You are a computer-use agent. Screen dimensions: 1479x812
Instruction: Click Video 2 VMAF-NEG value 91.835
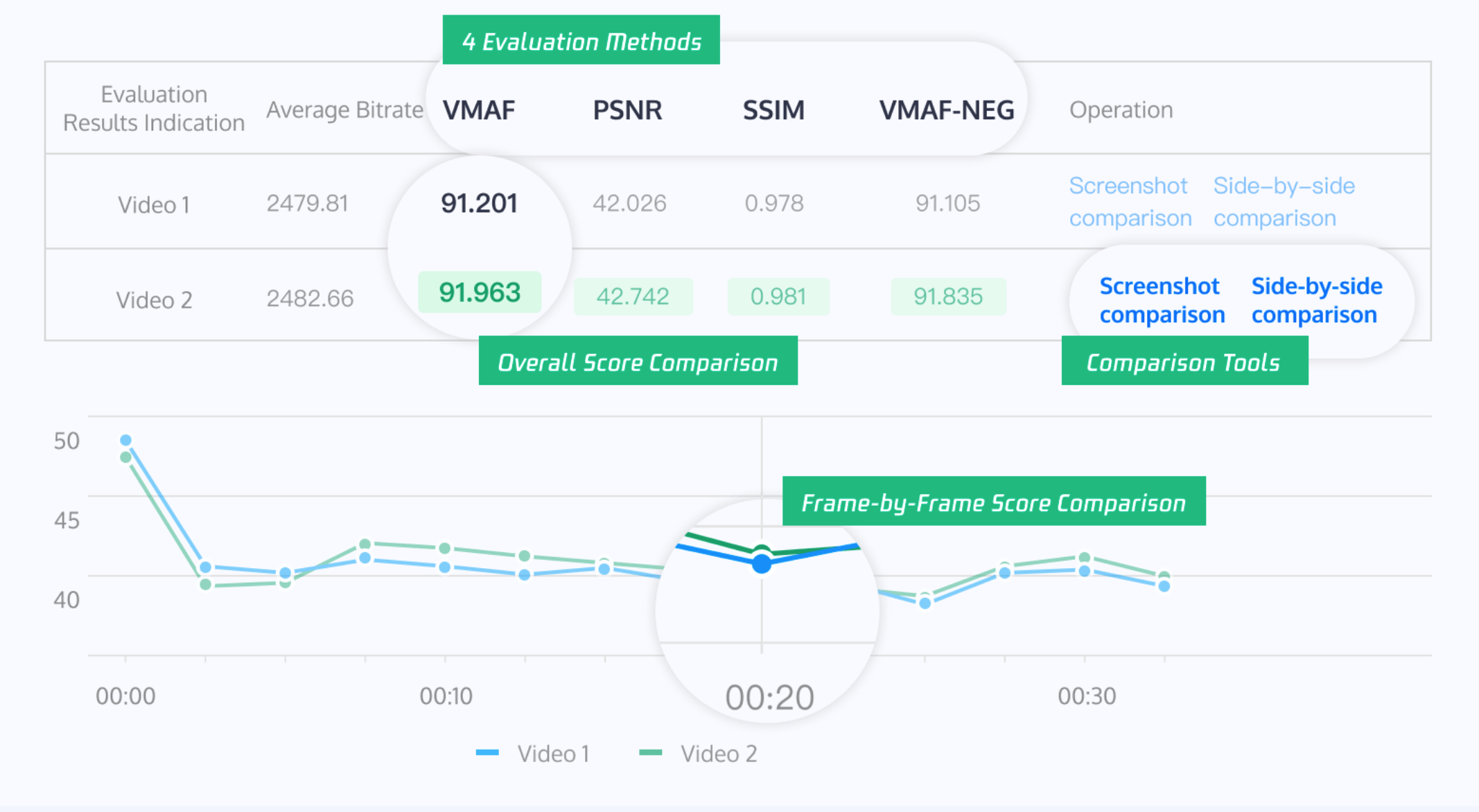[947, 297]
